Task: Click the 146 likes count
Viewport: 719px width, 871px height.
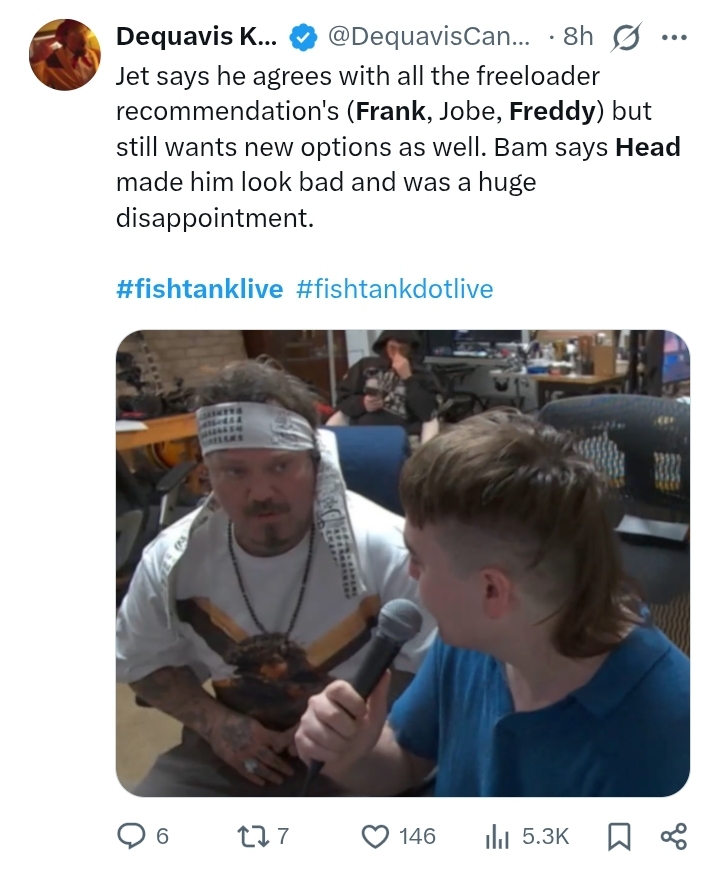Action: pos(417,836)
